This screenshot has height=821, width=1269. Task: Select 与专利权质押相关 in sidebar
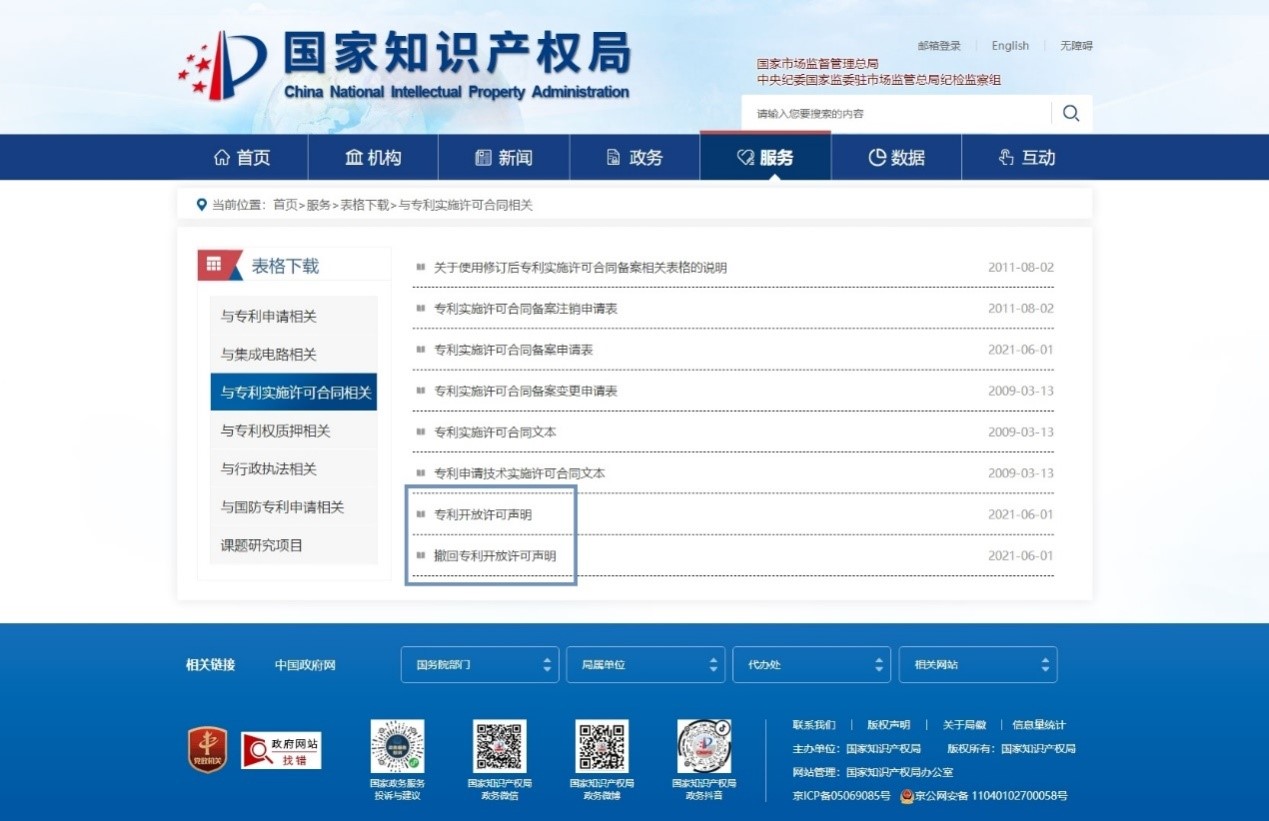coord(293,431)
